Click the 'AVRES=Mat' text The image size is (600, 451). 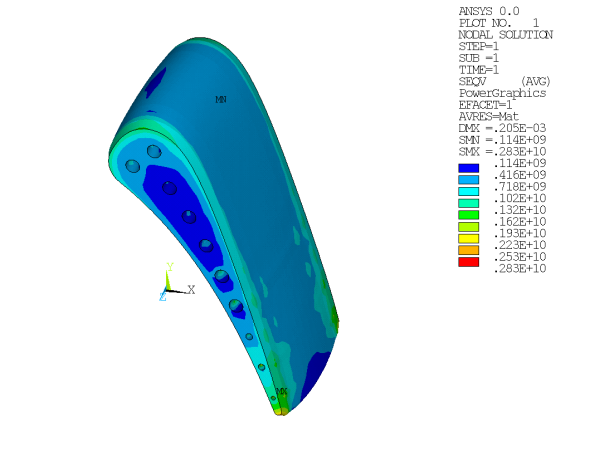click(489, 117)
